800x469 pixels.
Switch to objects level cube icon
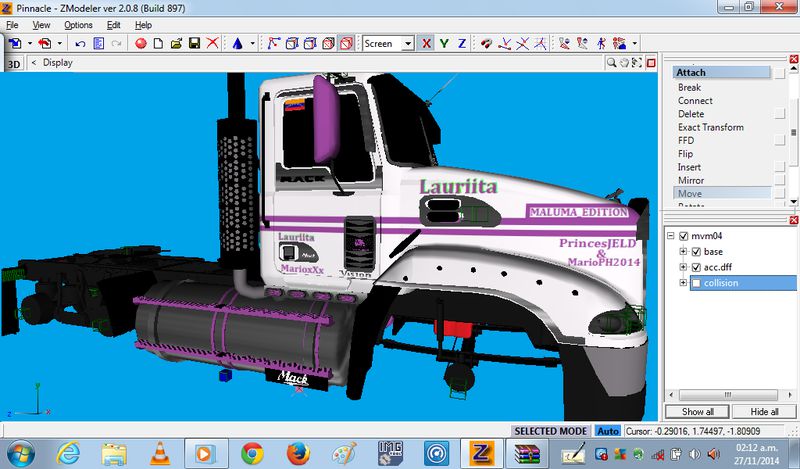tap(328, 44)
